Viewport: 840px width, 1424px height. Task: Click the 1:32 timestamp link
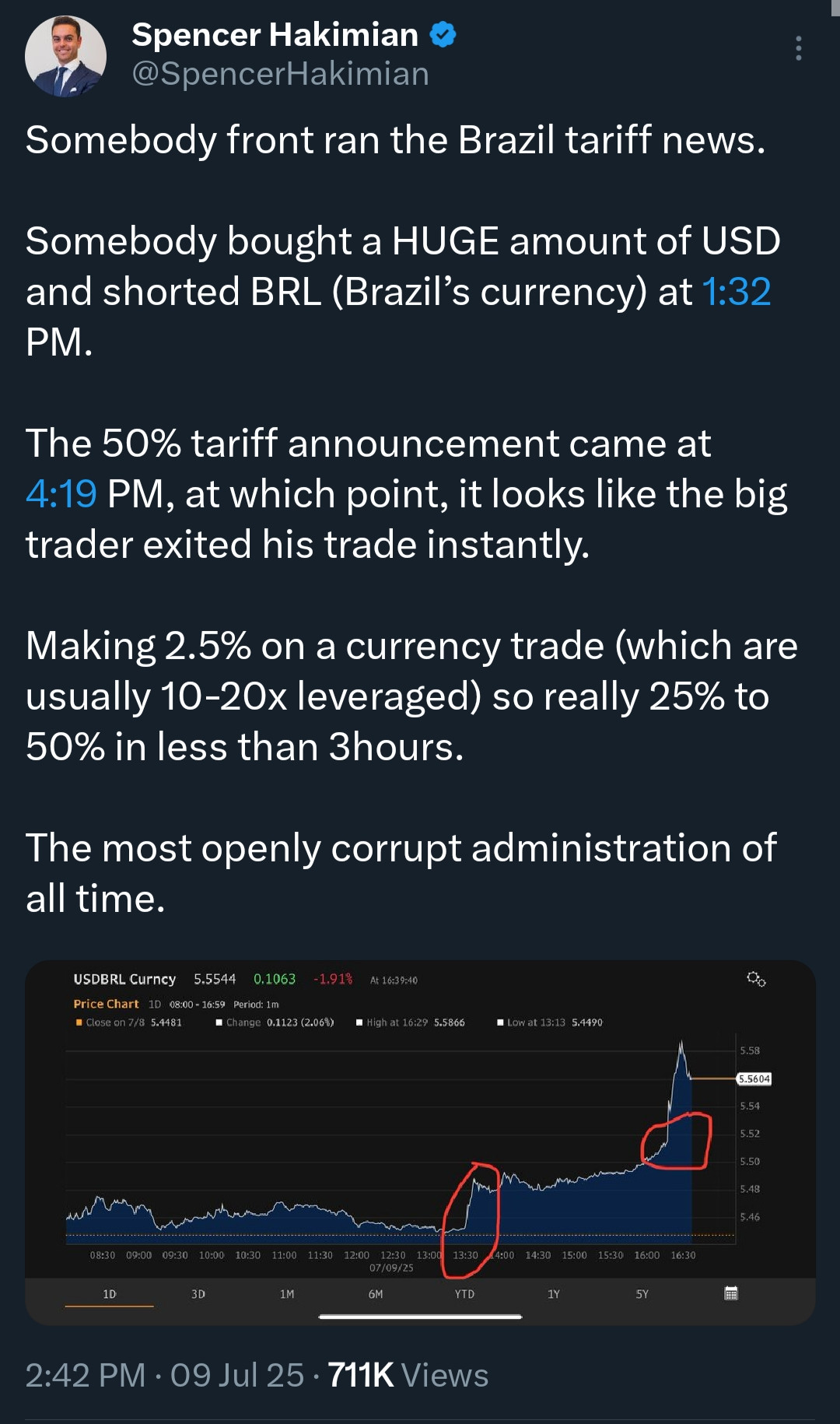[736, 292]
